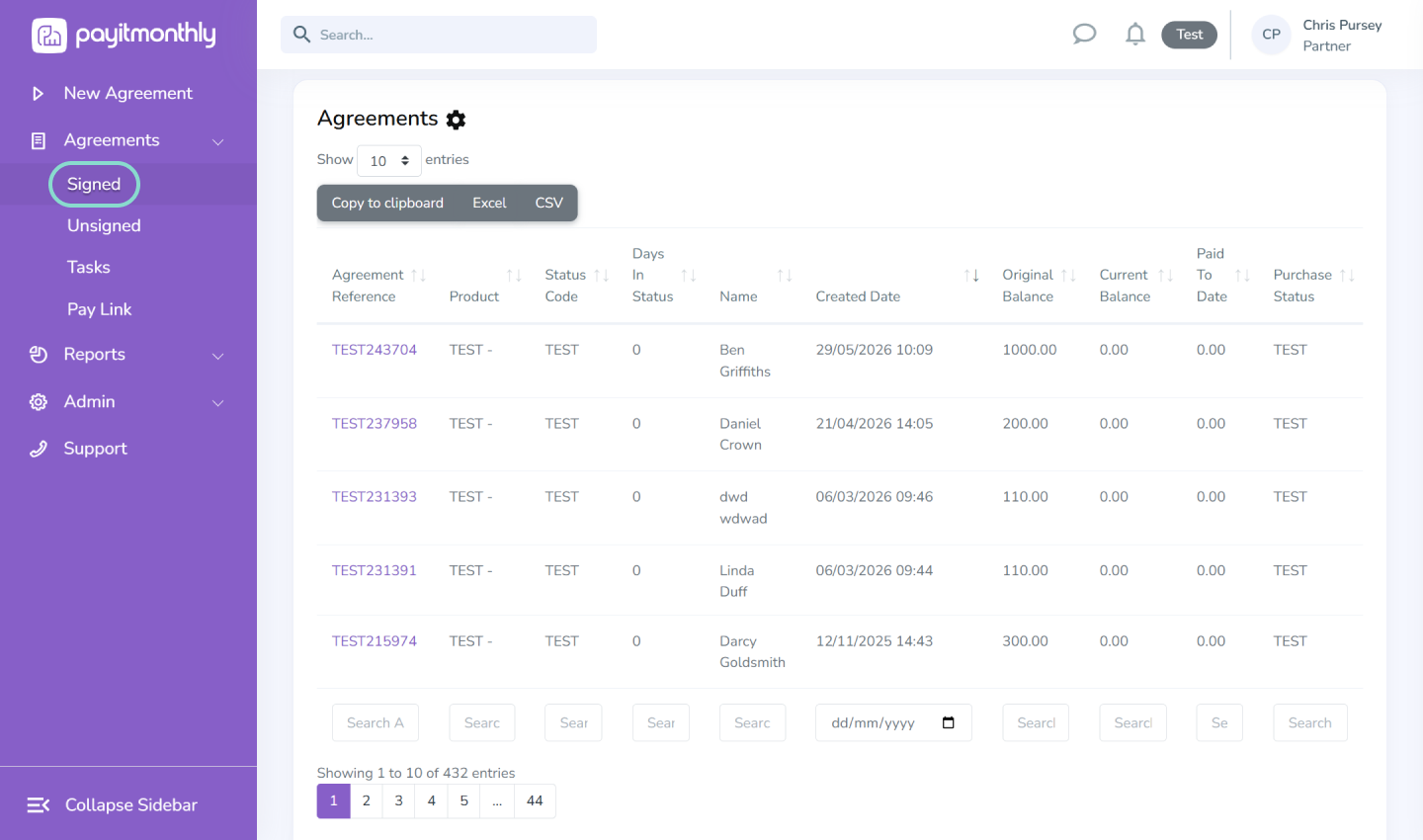Click Copy to clipboard button

[x=387, y=204]
